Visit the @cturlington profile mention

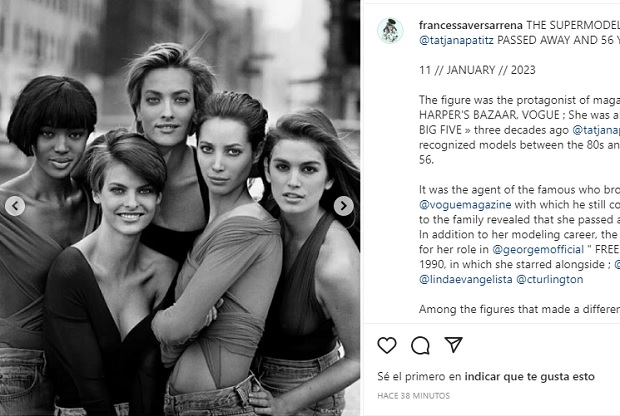(x=550, y=280)
